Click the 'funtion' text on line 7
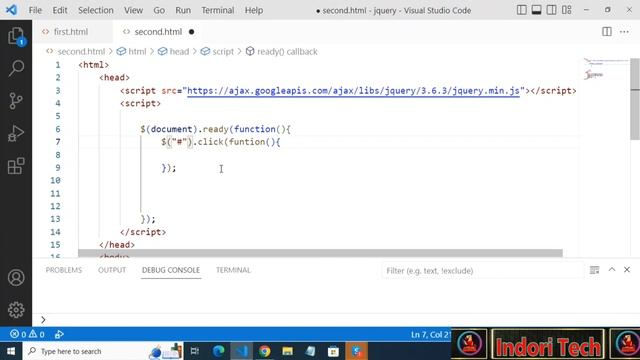The height and width of the screenshot is (360, 640). point(247,142)
